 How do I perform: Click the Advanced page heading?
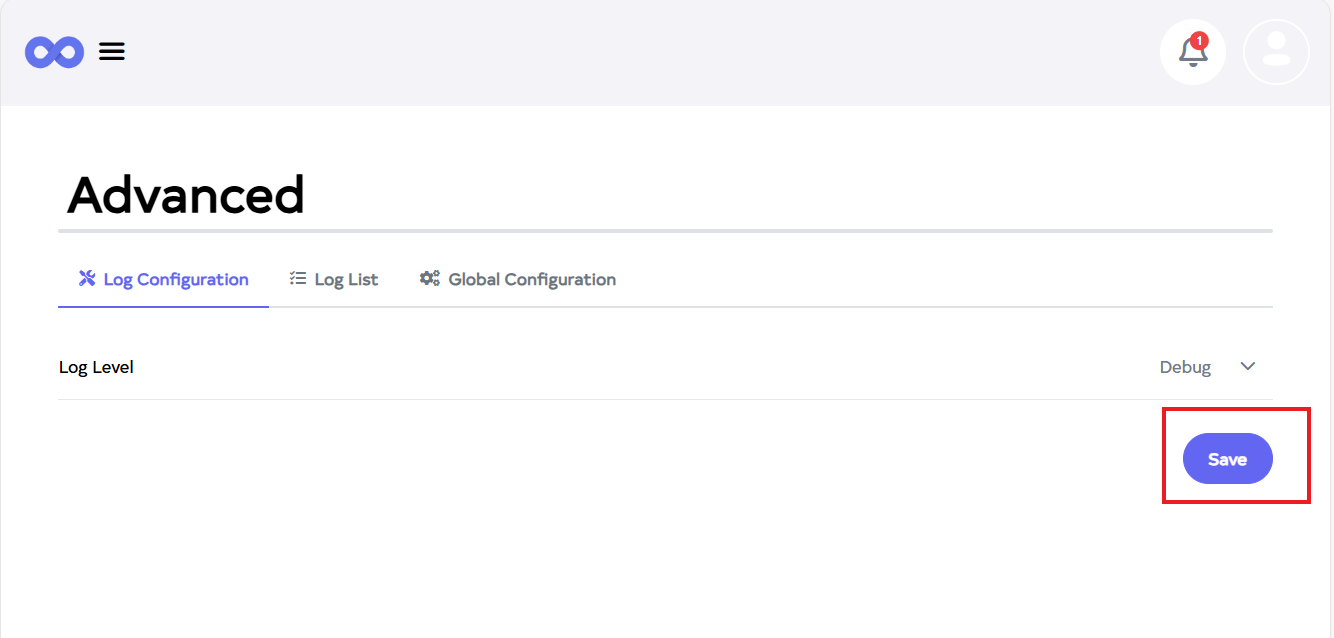click(x=186, y=195)
